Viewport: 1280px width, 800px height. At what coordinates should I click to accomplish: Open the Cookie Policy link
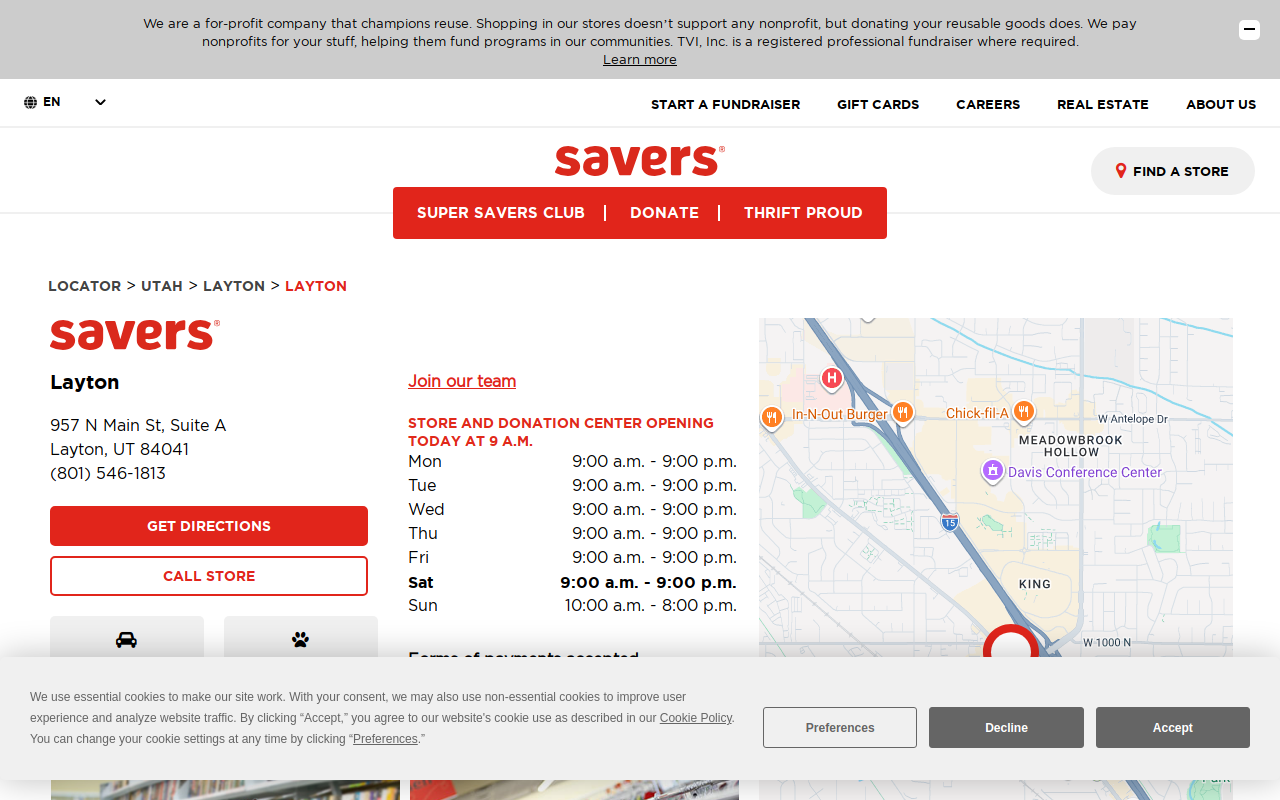(x=696, y=718)
